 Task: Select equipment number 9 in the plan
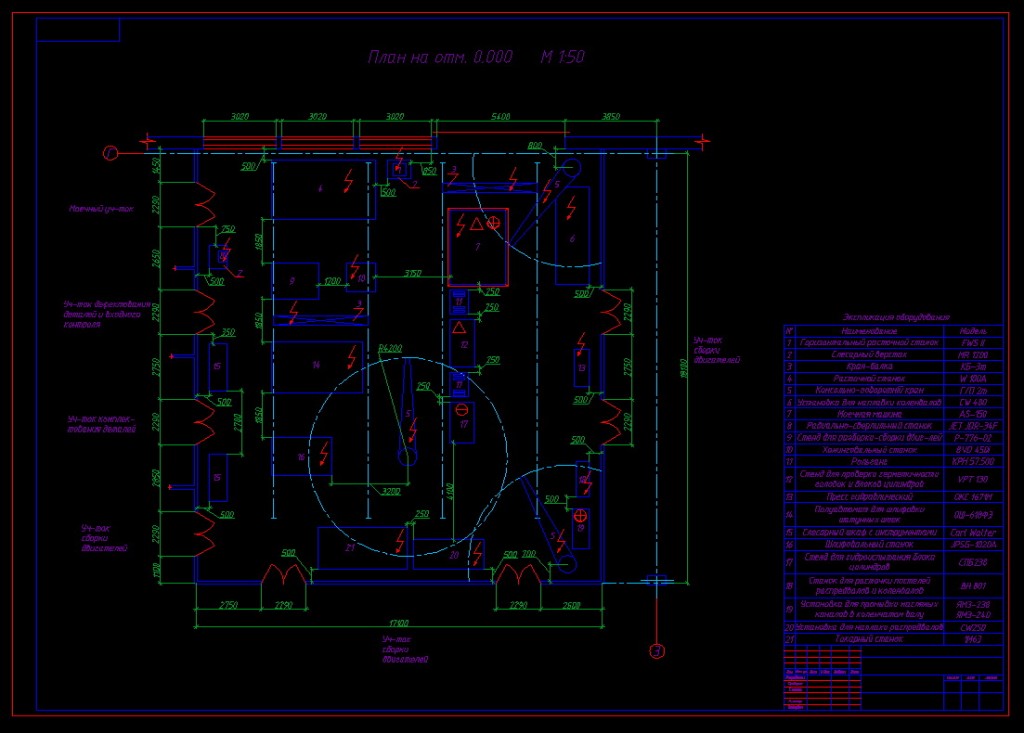[292, 281]
